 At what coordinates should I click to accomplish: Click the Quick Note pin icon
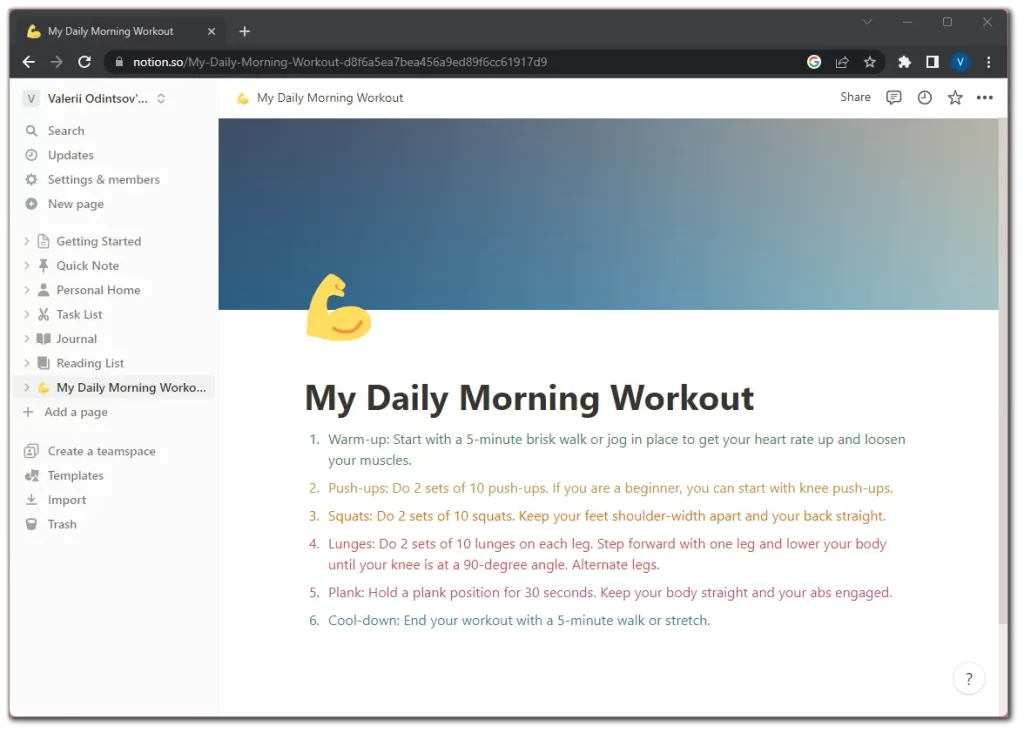(x=44, y=265)
